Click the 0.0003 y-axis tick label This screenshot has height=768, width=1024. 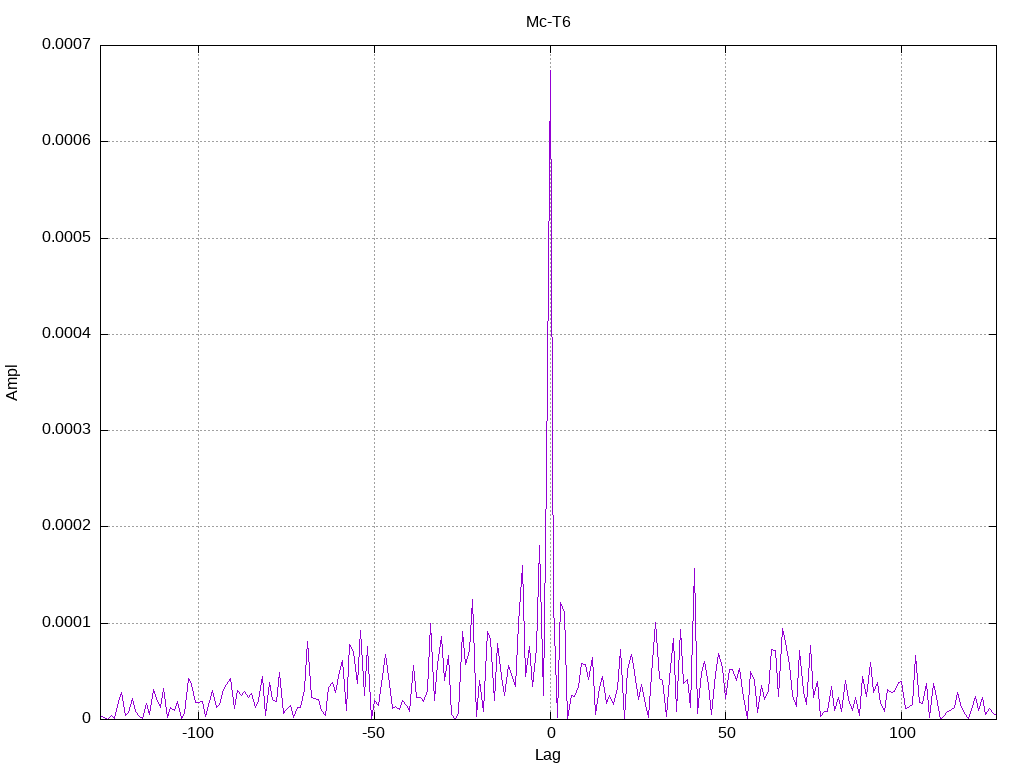pyautogui.click(x=66, y=429)
